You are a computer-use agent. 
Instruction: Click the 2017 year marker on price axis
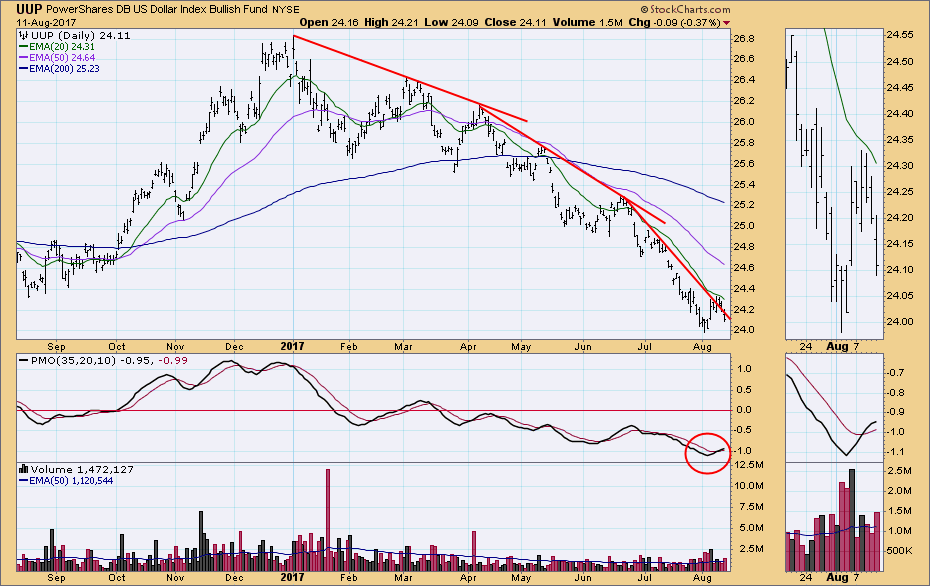pyautogui.click(x=292, y=346)
